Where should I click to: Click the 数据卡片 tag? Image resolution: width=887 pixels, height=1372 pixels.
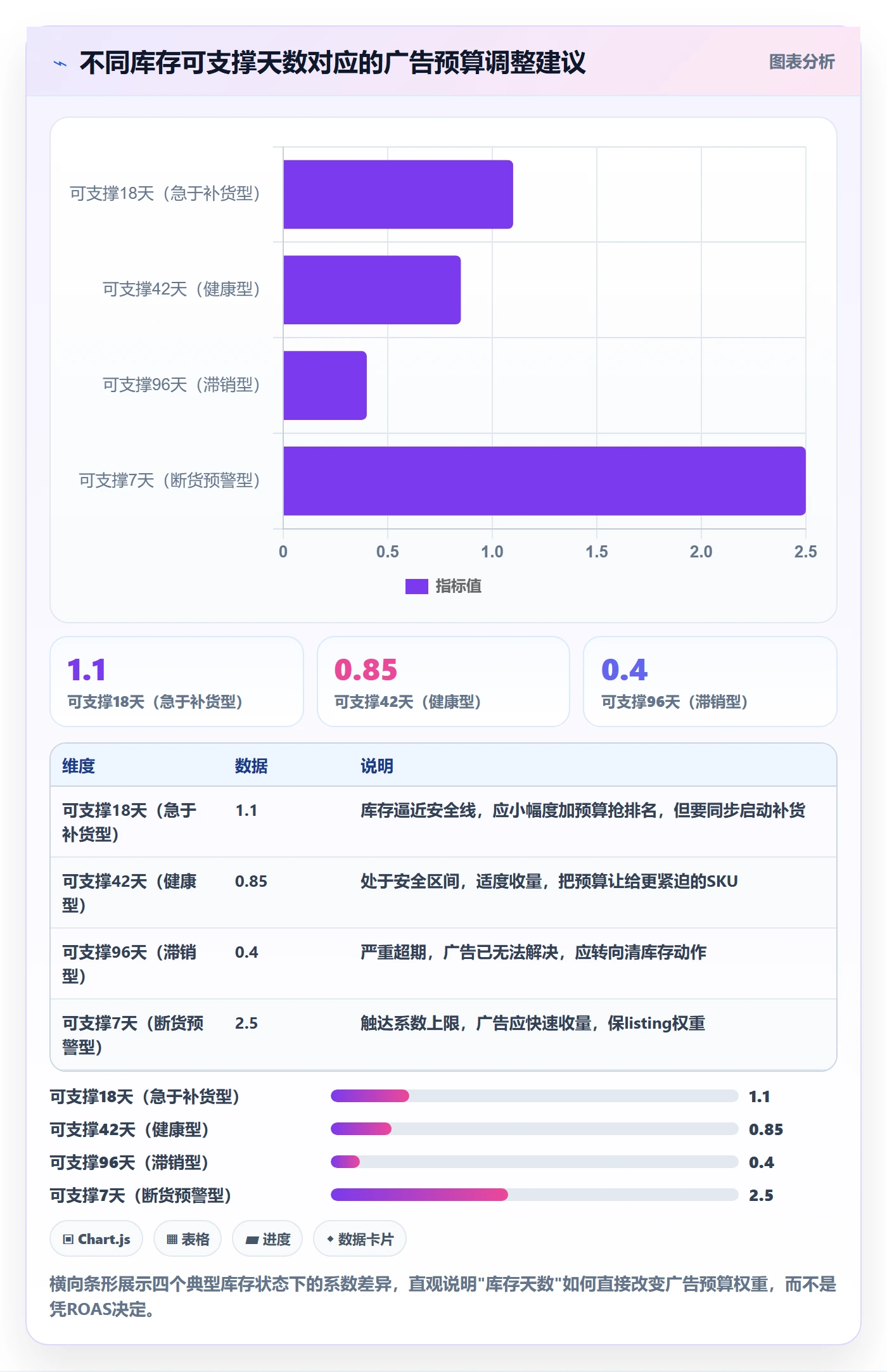pyautogui.click(x=360, y=1239)
